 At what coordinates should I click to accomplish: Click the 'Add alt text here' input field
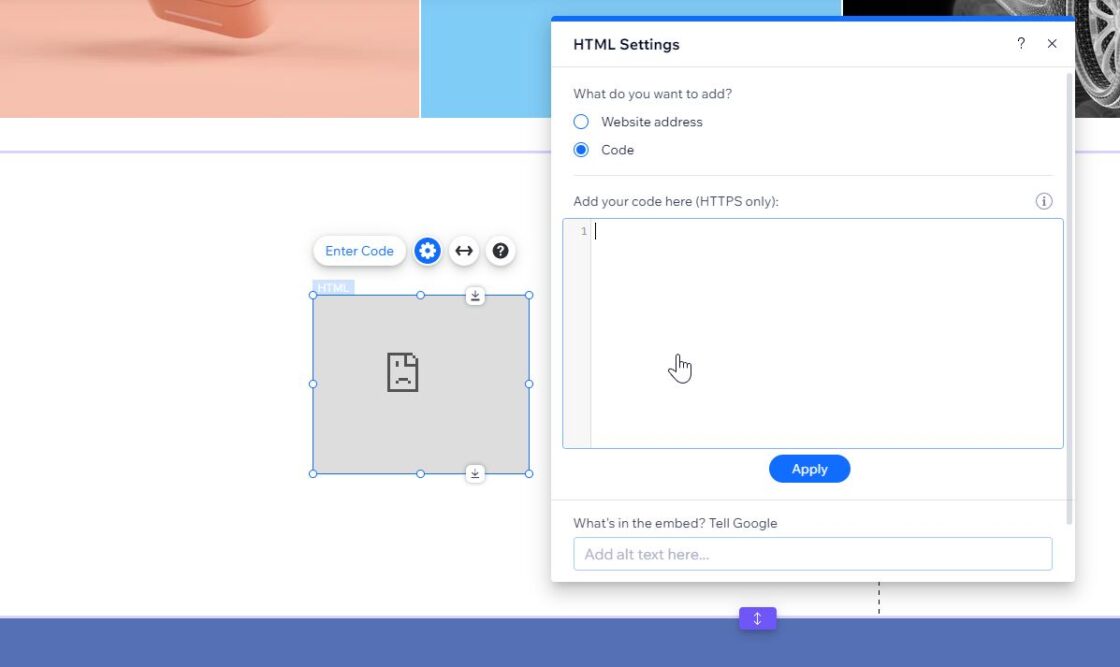tap(812, 553)
